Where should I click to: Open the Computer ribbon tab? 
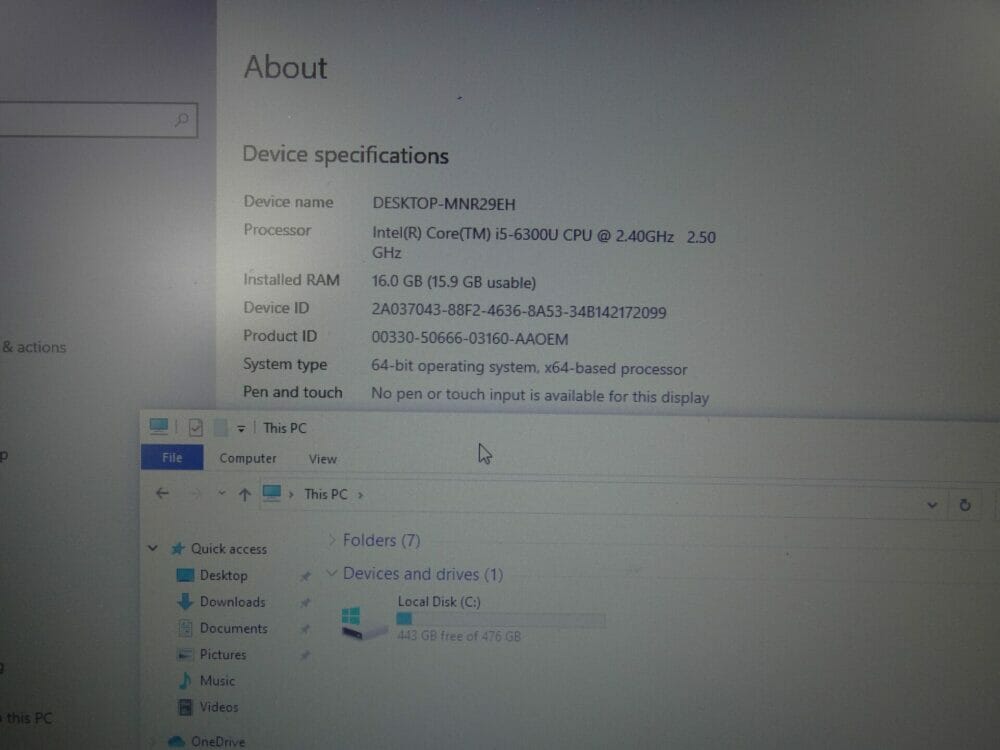coord(248,458)
